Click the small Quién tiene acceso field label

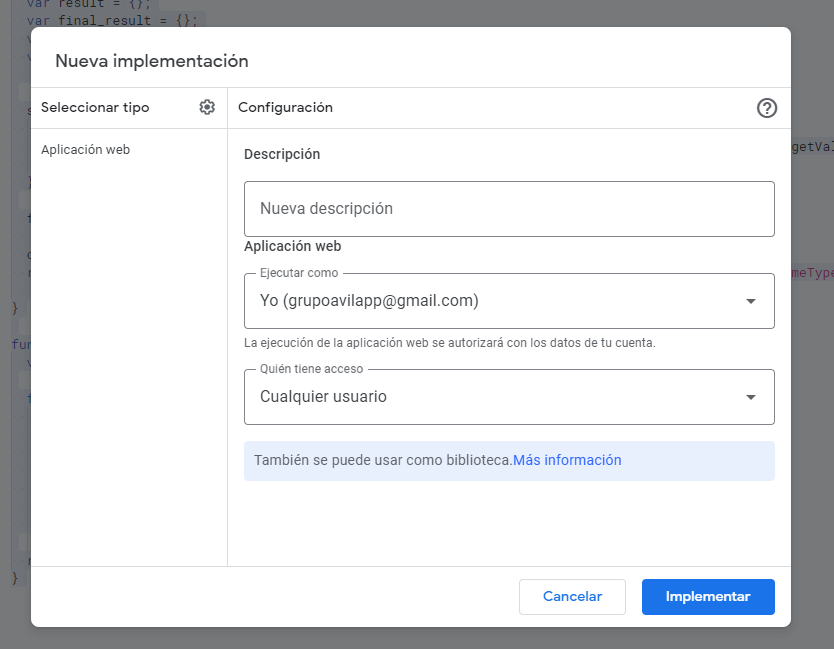[x=312, y=369]
